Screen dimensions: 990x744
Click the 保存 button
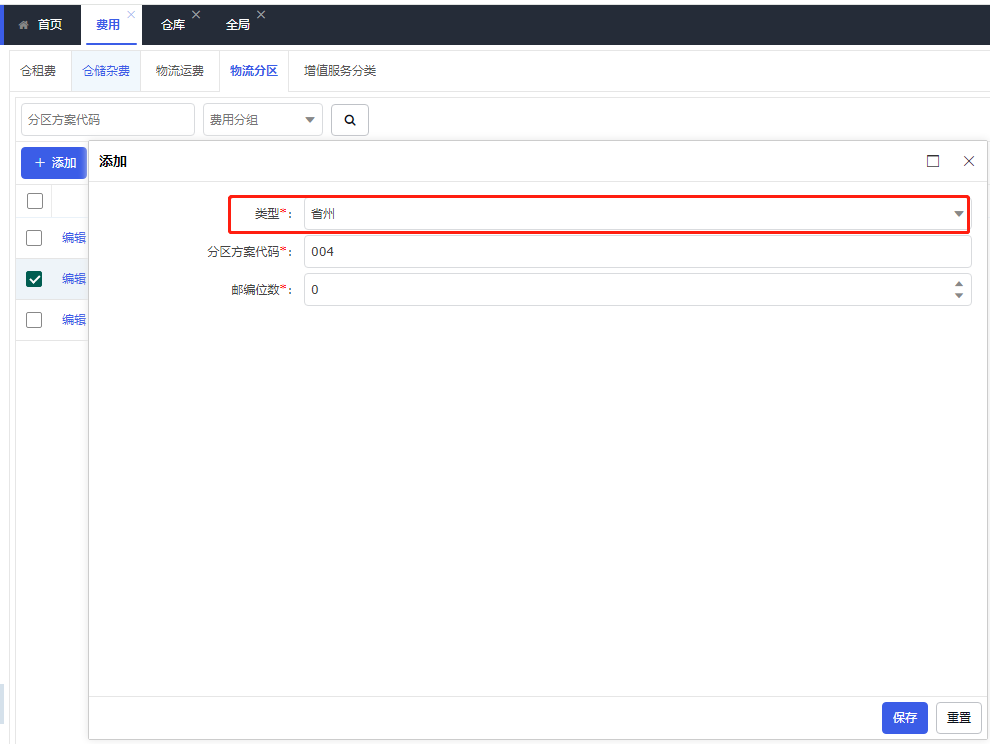click(905, 717)
